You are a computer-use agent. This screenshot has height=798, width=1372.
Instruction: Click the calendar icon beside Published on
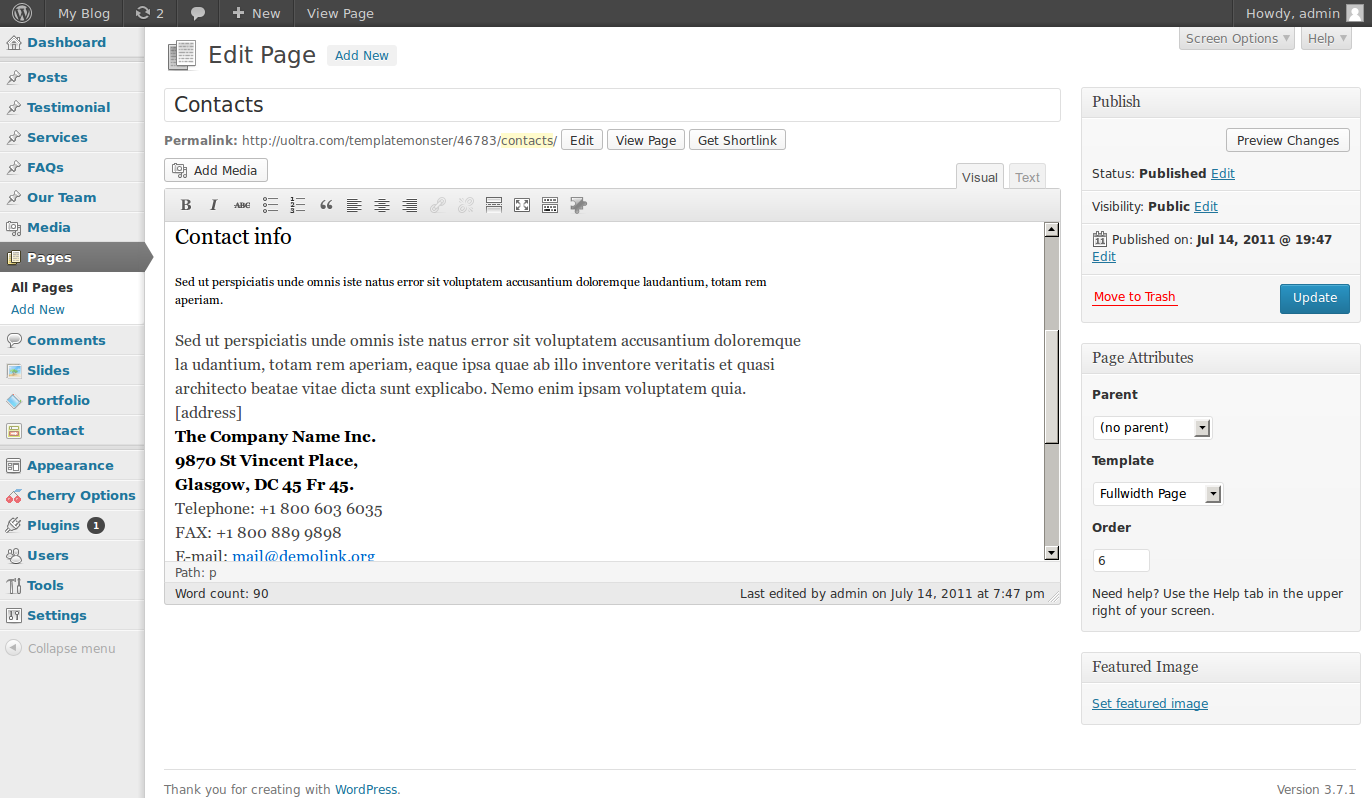pos(1100,239)
